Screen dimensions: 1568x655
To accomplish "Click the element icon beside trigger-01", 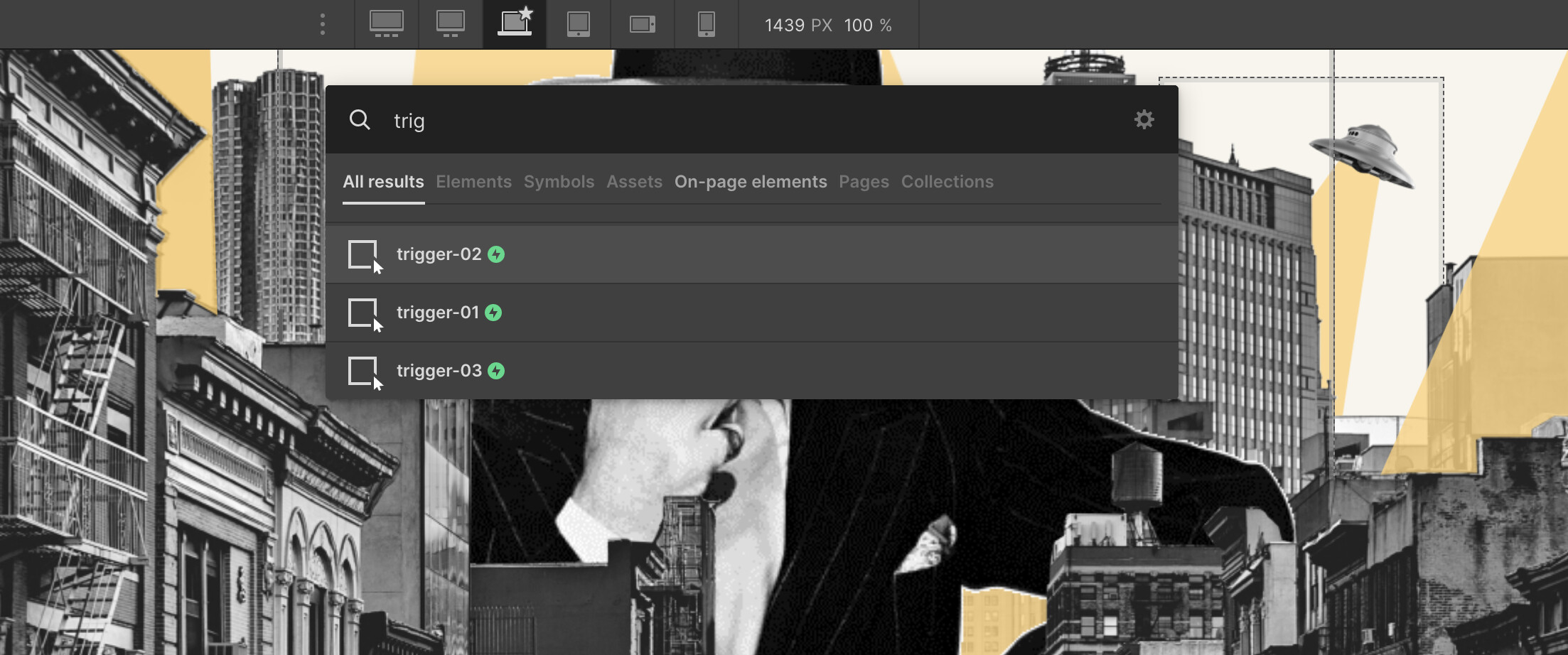I will click(365, 315).
